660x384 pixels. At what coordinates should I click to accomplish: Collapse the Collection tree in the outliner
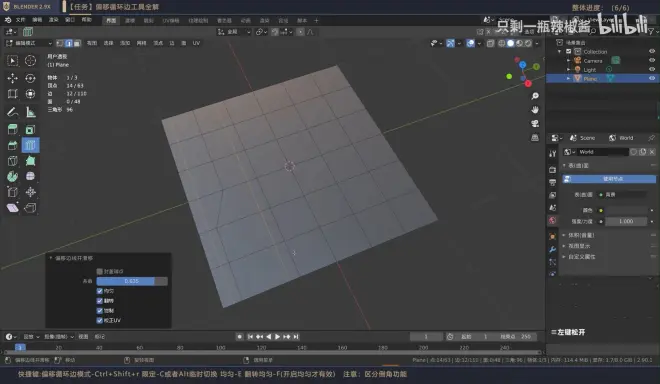pyautogui.click(x=560, y=51)
